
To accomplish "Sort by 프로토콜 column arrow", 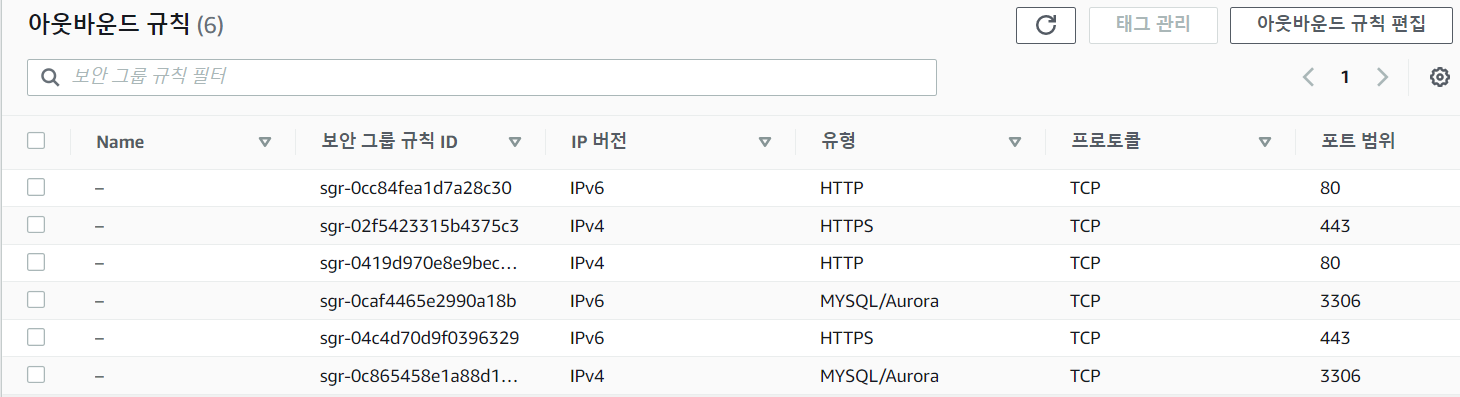I will [x=1265, y=142].
